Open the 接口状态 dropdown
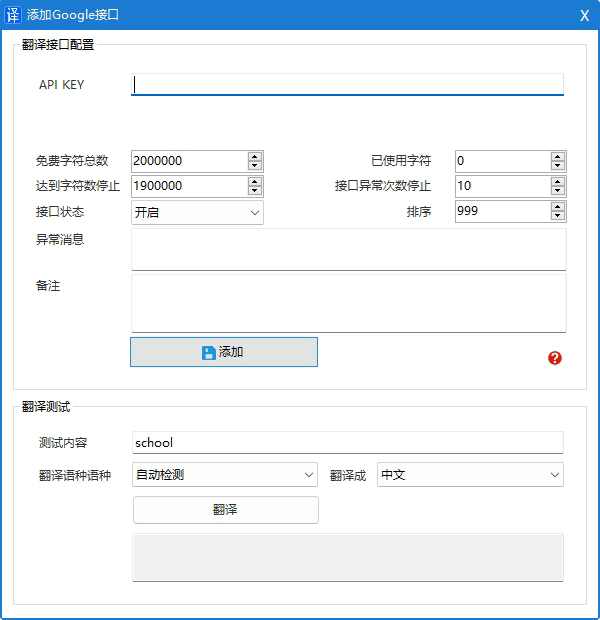The image size is (600, 620). pos(197,212)
